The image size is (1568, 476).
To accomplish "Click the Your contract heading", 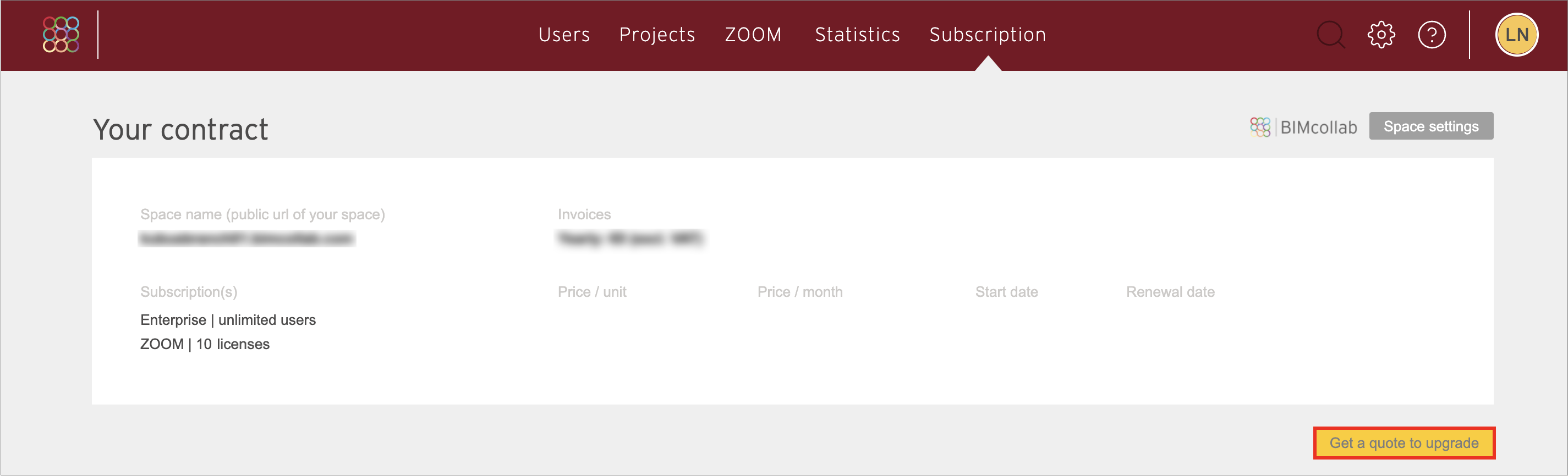I will coord(180,130).
